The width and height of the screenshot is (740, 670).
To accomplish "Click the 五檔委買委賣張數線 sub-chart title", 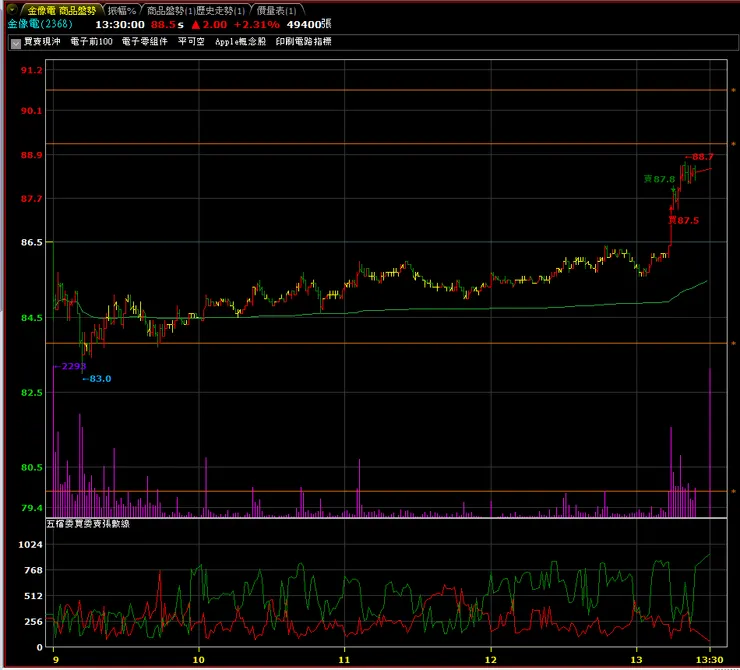I will coord(88,524).
